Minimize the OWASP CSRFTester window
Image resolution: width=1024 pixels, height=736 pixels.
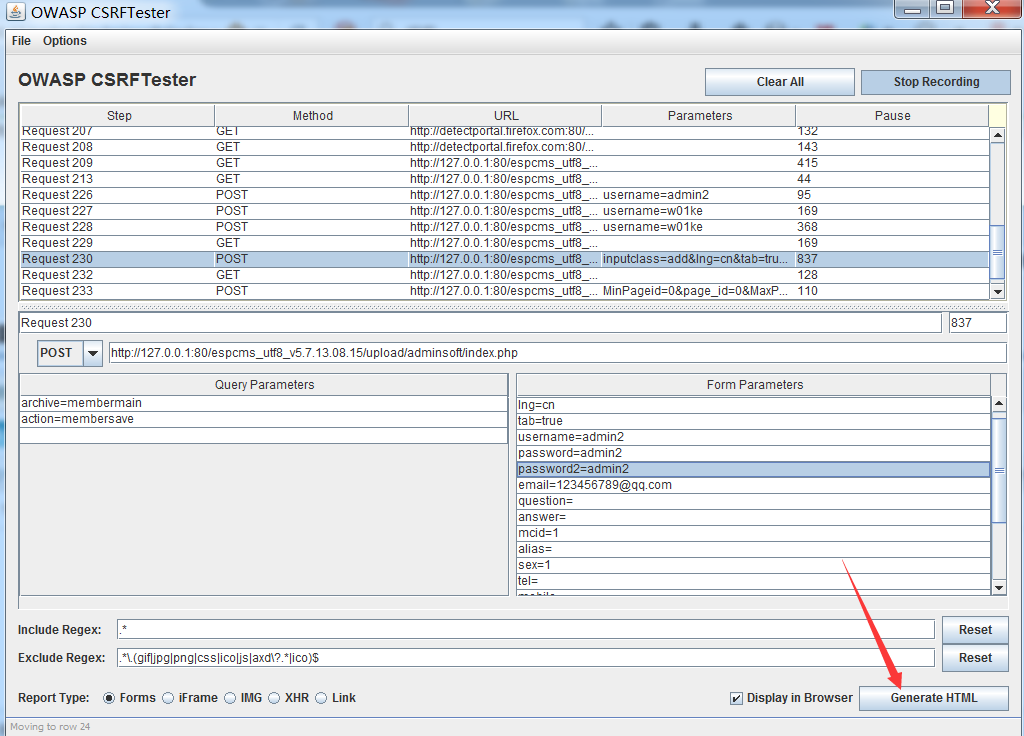[x=912, y=8]
